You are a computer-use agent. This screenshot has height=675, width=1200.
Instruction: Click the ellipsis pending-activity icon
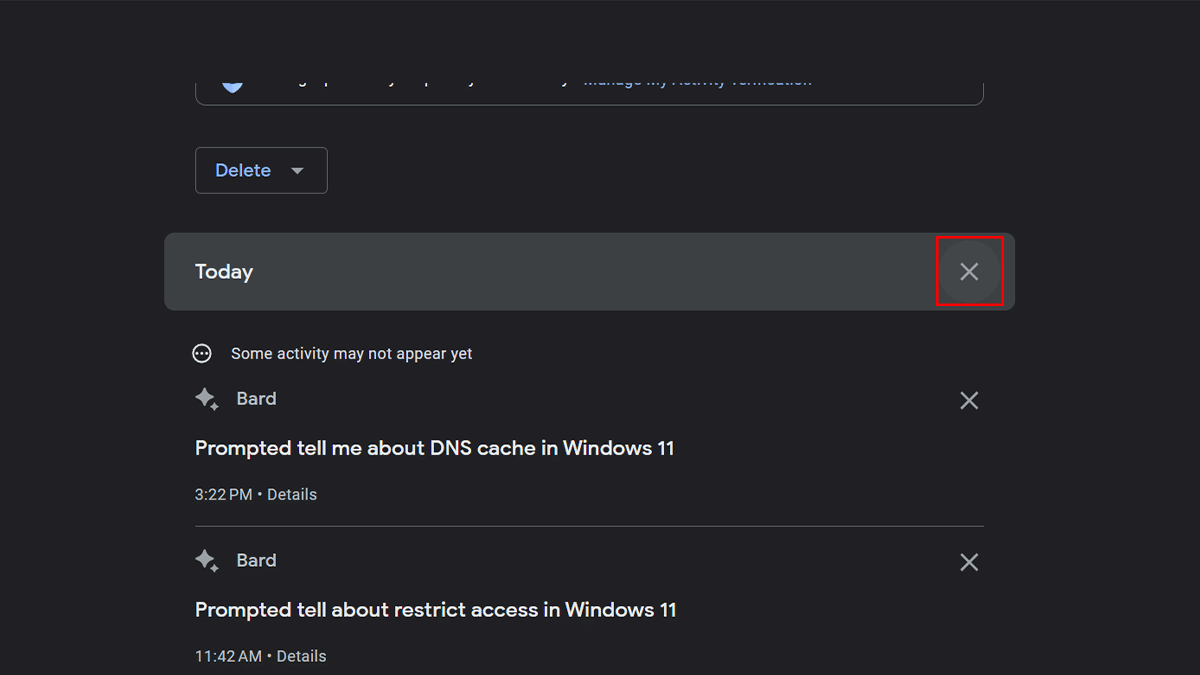click(x=202, y=353)
